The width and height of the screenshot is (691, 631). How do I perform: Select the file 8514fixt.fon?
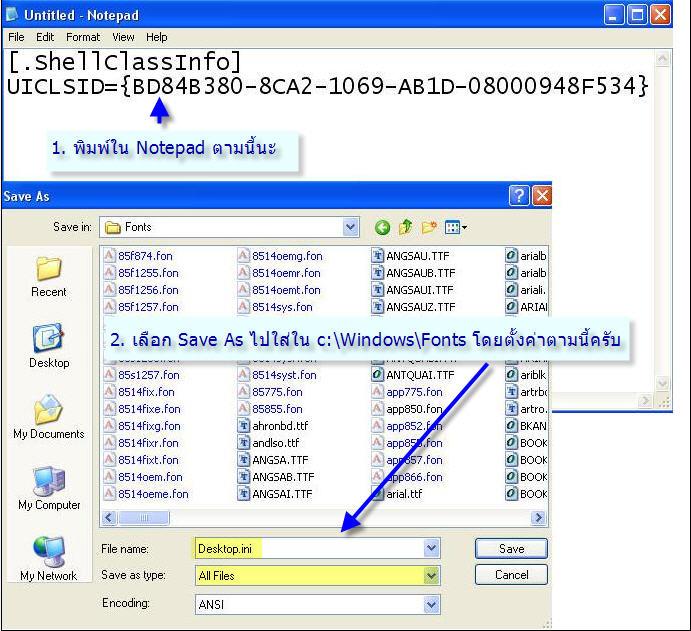point(141,460)
